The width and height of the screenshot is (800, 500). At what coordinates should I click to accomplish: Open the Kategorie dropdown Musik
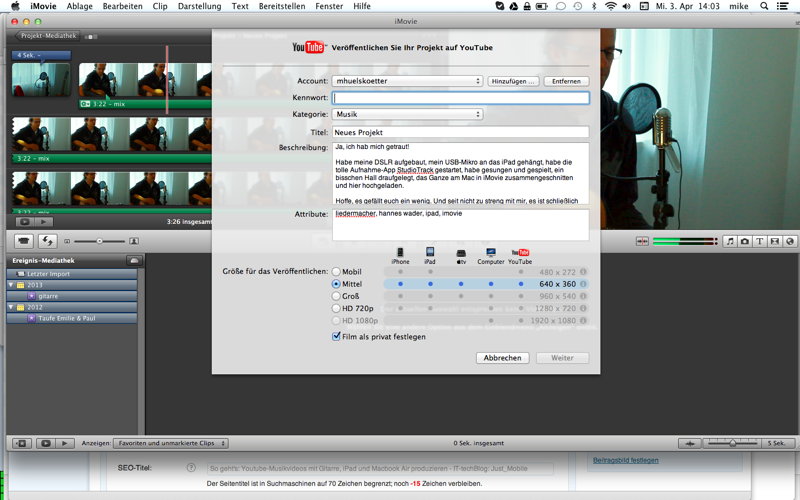(x=407, y=114)
